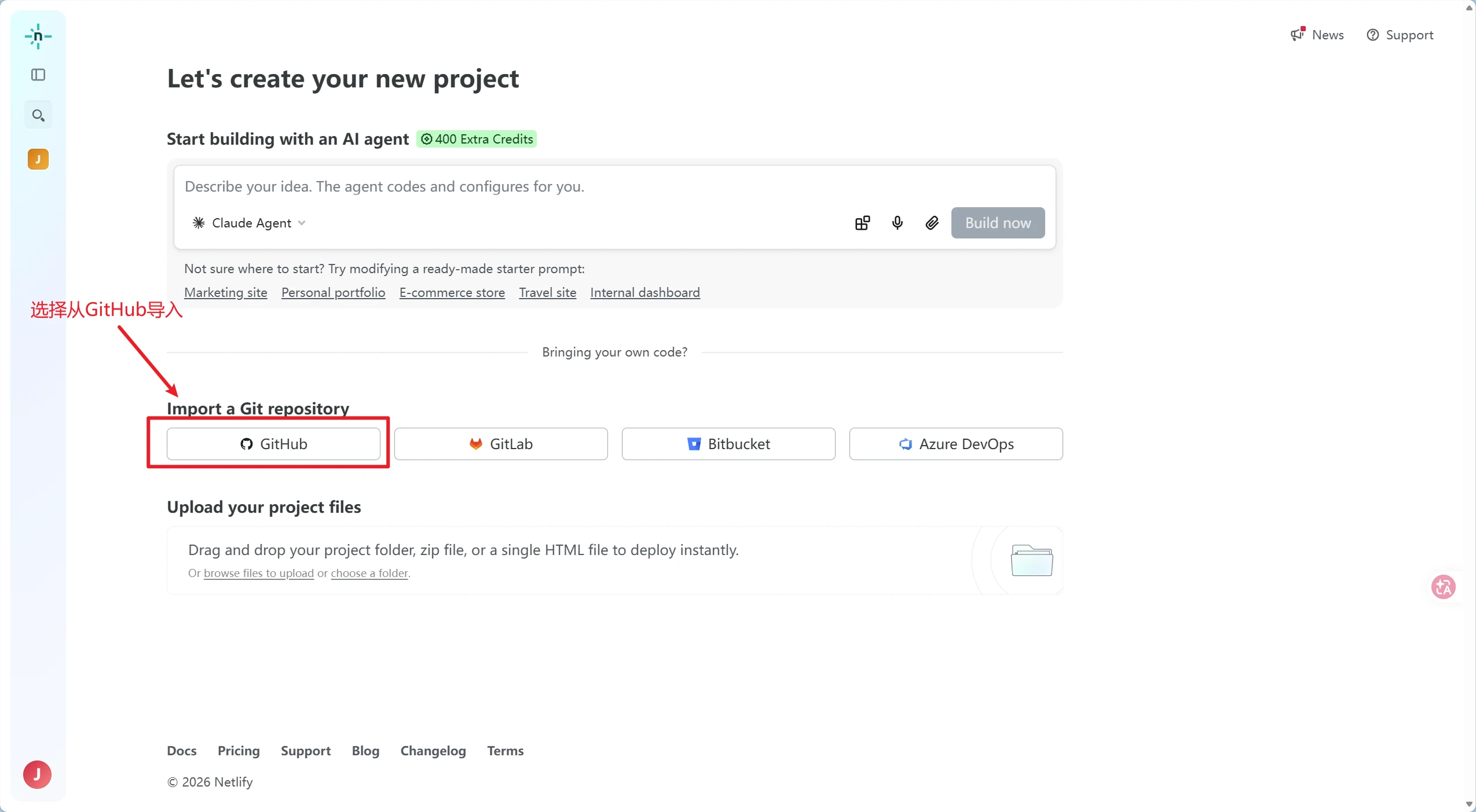Open search from the sidebar magnifier
This screenshot has height=812, width=1476.
38,115
